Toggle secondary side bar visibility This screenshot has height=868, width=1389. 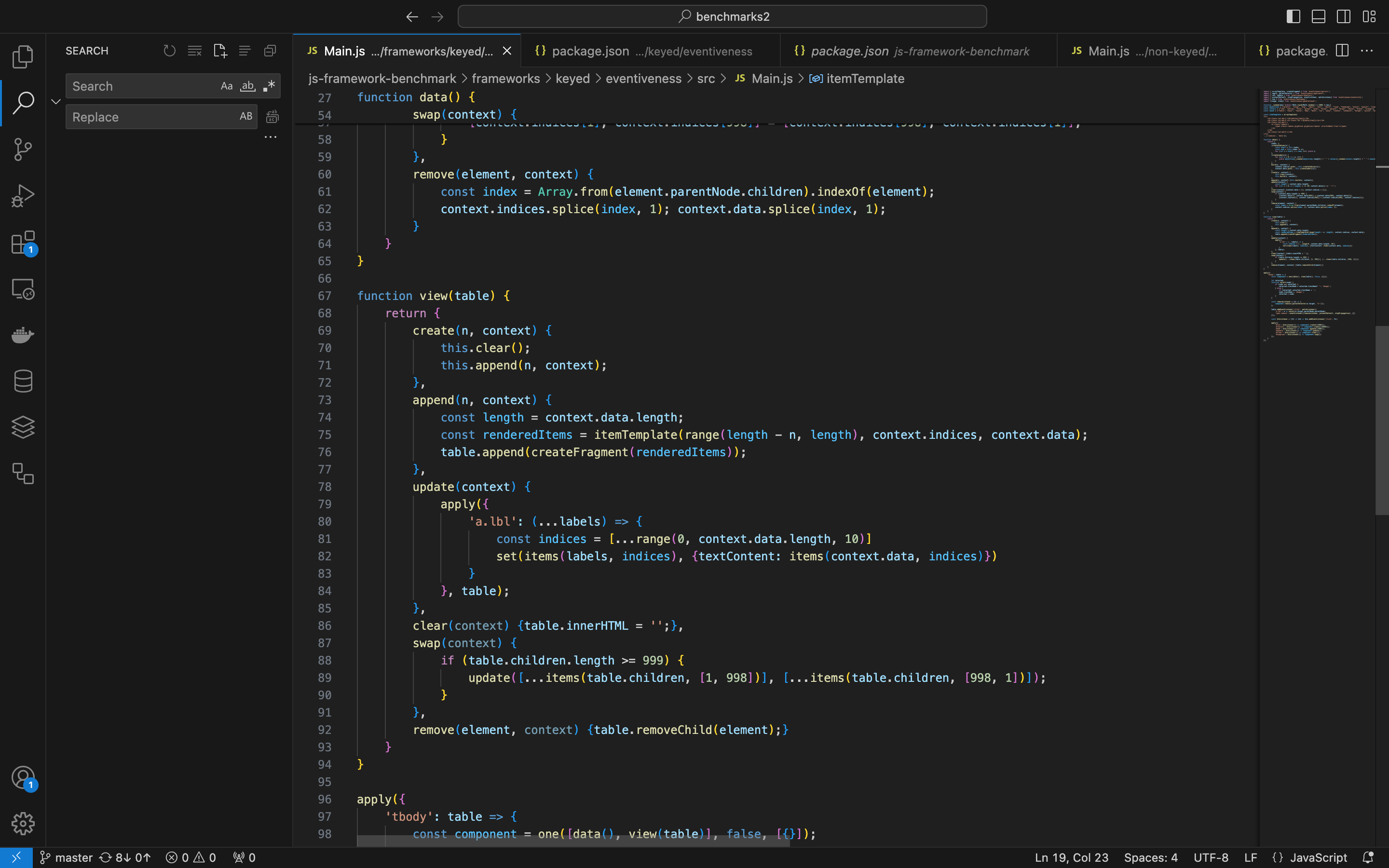(1344, 17)
